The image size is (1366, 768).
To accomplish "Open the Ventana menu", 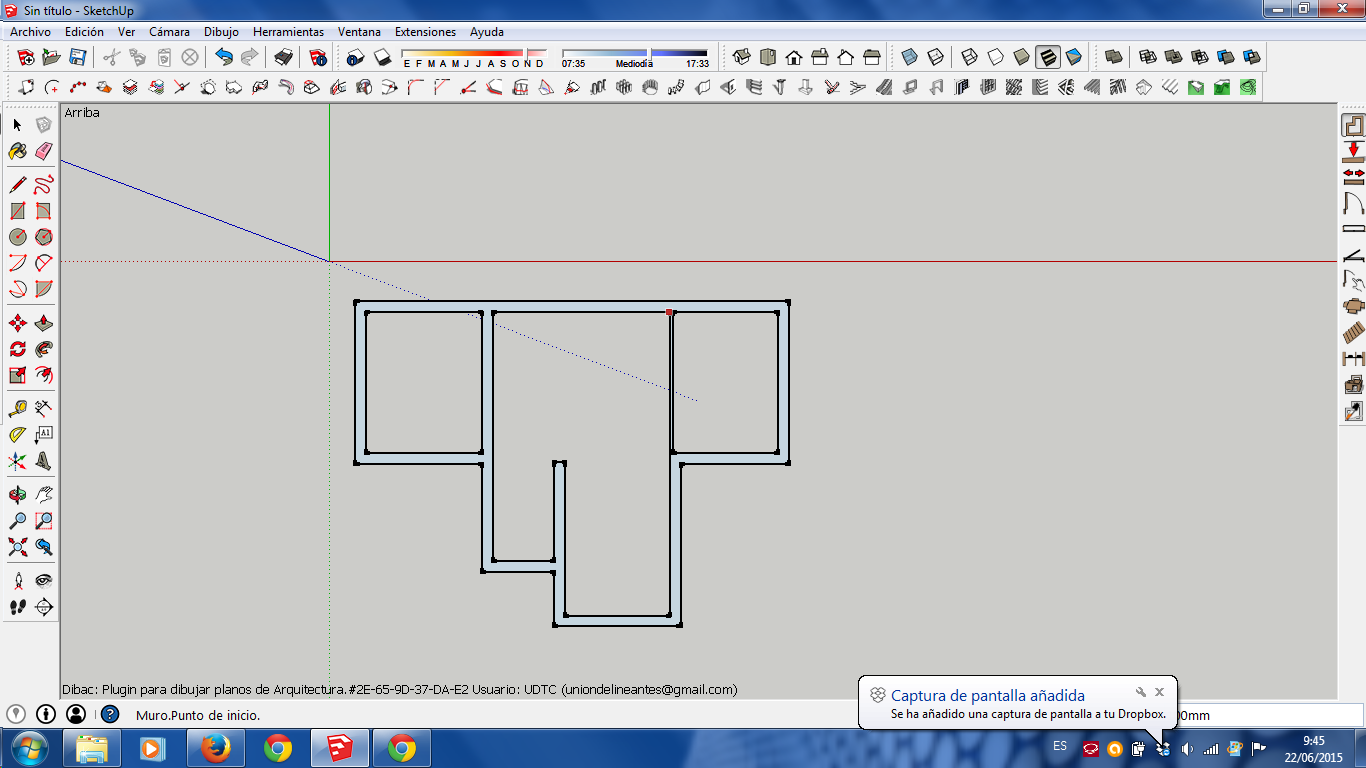I will [359, 32].
